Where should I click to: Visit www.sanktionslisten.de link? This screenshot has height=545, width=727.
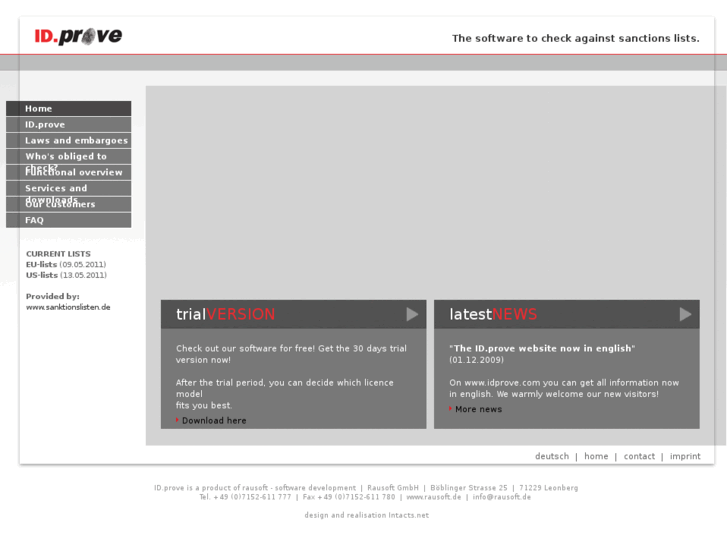(x=68, y=307)
